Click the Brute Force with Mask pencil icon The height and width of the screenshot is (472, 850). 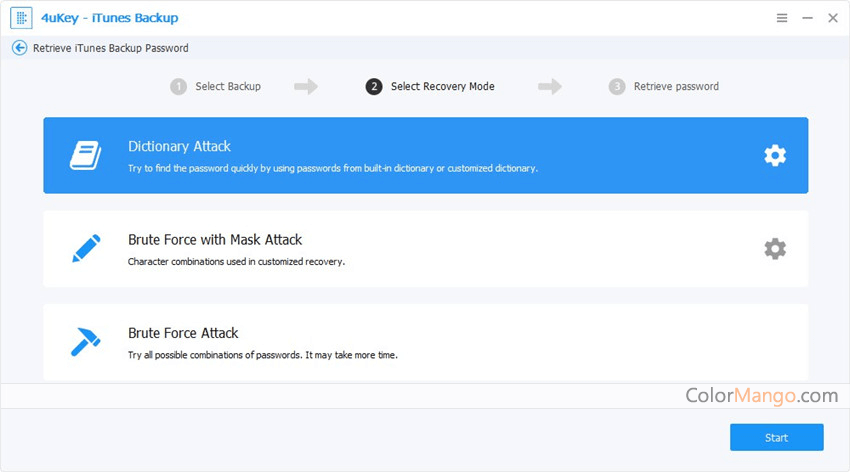(x=85, y=249)
